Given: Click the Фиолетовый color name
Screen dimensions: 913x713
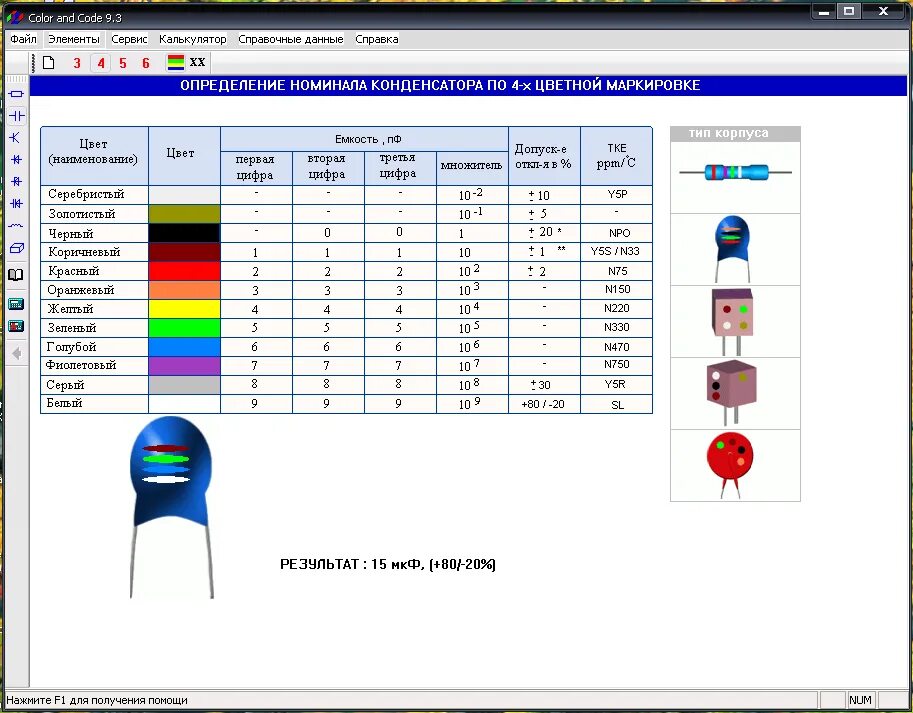Looking at the screenshot, I should click(81, 366).
